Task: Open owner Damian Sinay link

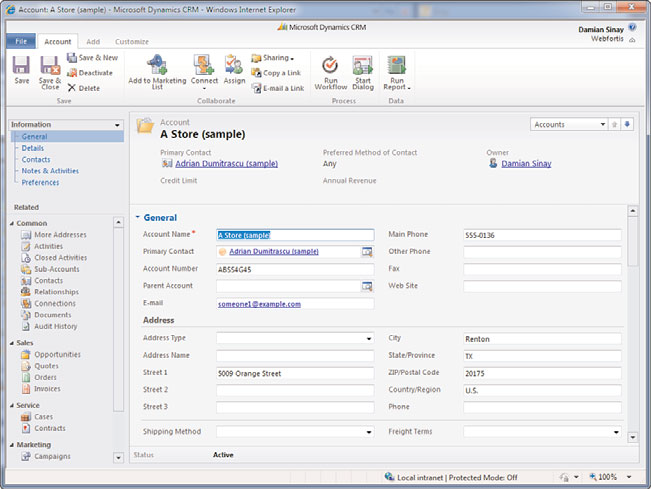Action: tap(526, 164)
